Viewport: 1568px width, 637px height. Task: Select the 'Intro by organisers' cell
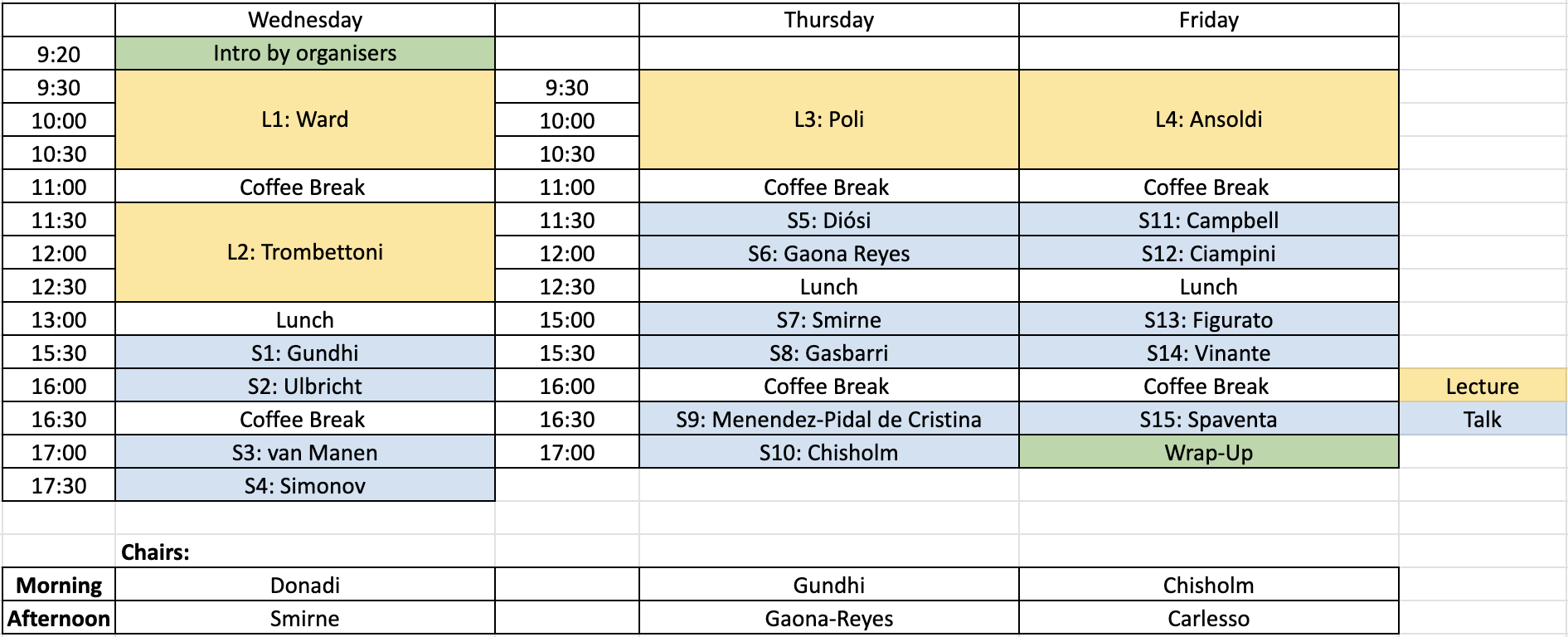[x=305, y=53]
